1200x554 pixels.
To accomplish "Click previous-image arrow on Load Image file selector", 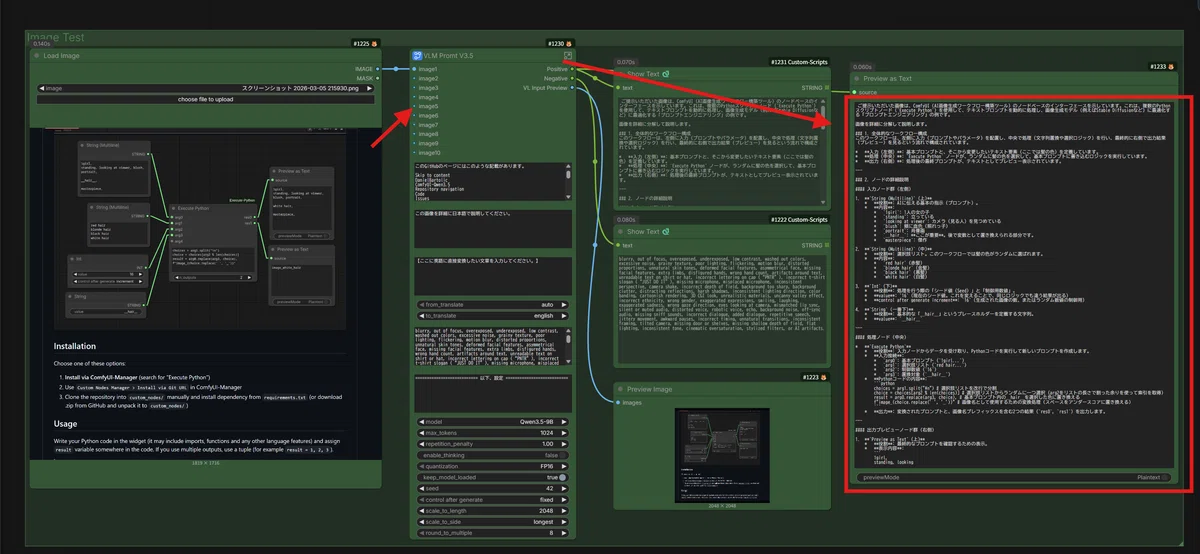I will pyautogui.click(x=42, y=88).
